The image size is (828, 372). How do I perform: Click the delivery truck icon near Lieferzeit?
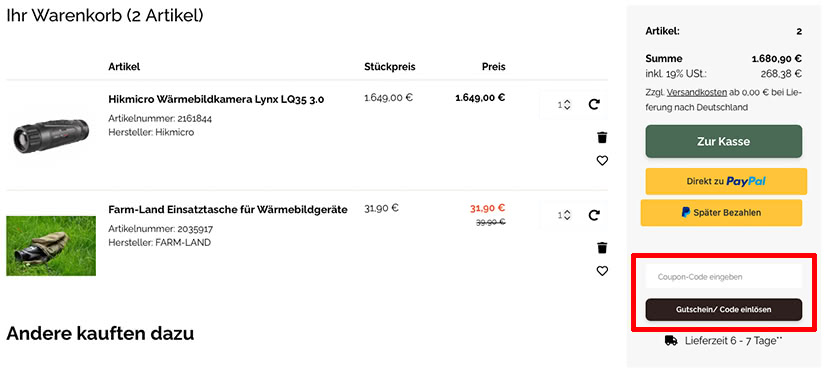671,341
